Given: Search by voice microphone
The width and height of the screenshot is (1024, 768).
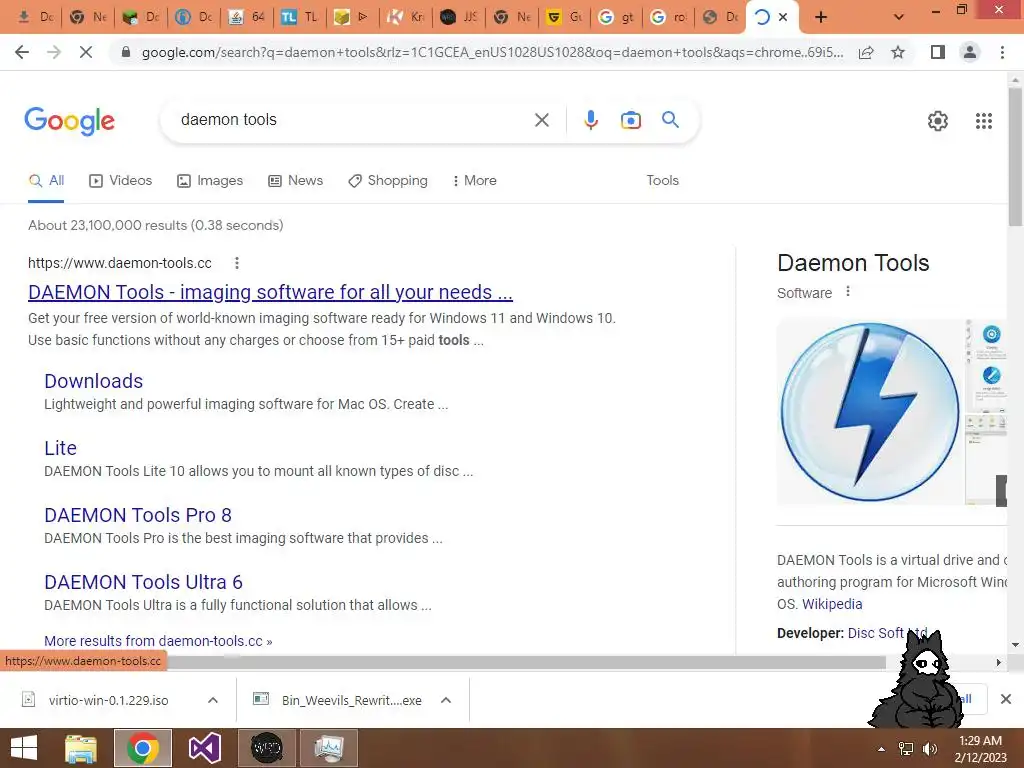Looking at the screenshot, I should pyautogui.click(x=590, y=120).
